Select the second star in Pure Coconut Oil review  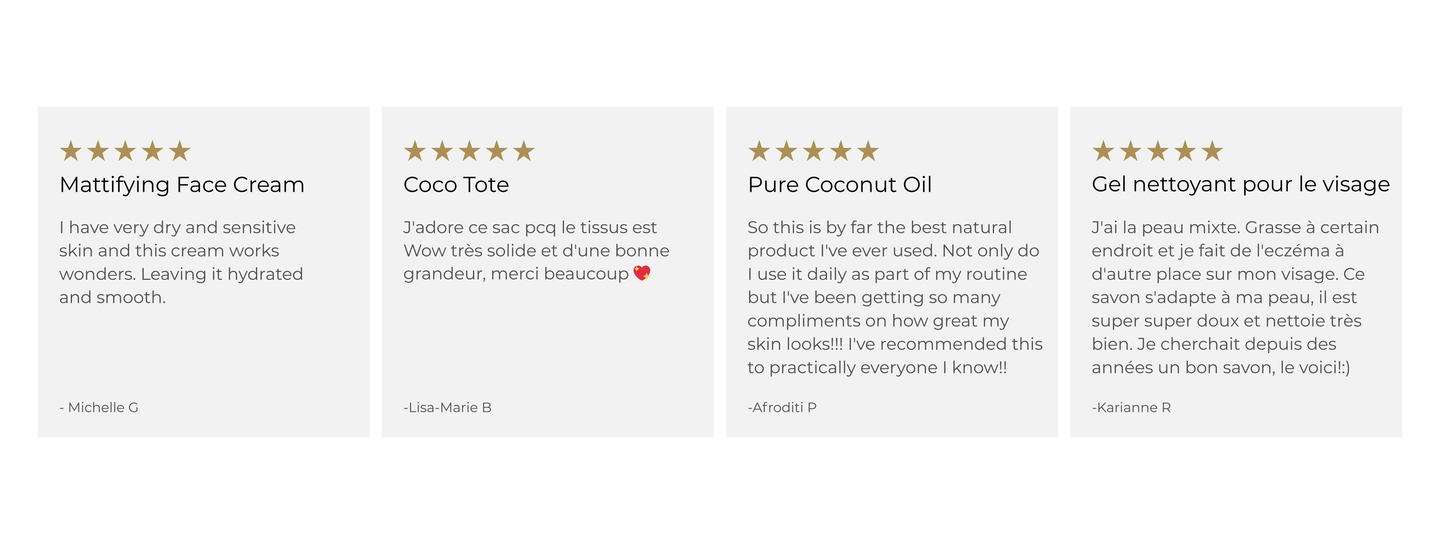(x=786, y=151)
